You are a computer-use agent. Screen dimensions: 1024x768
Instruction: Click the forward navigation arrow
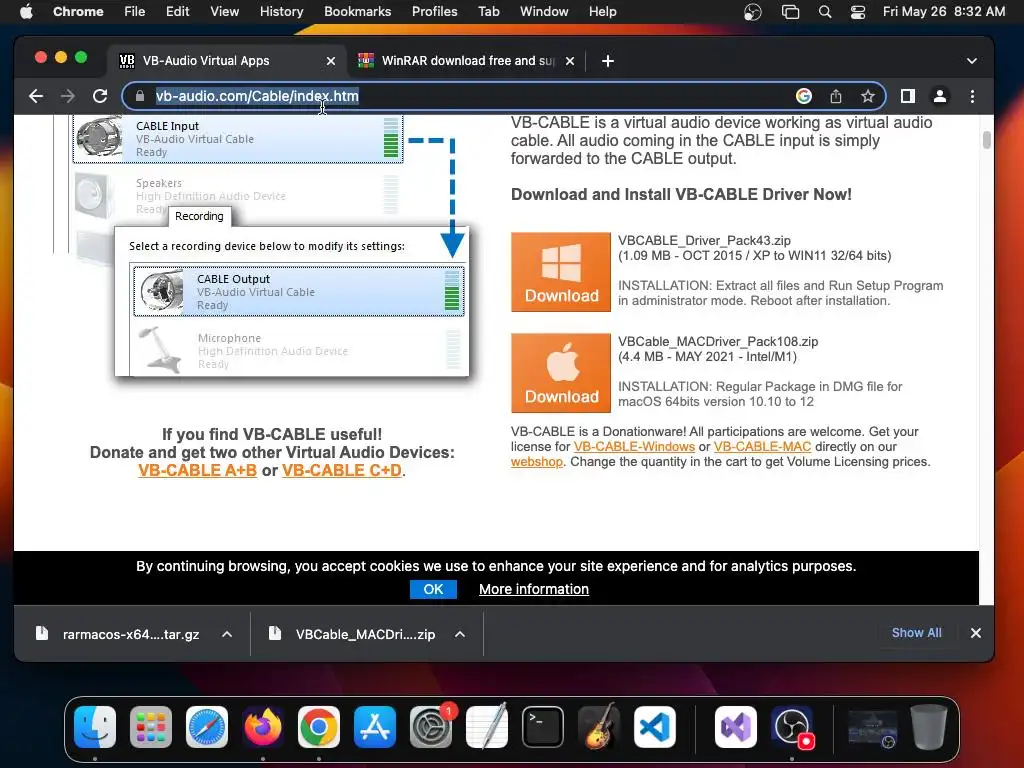[x=68, y=96]
